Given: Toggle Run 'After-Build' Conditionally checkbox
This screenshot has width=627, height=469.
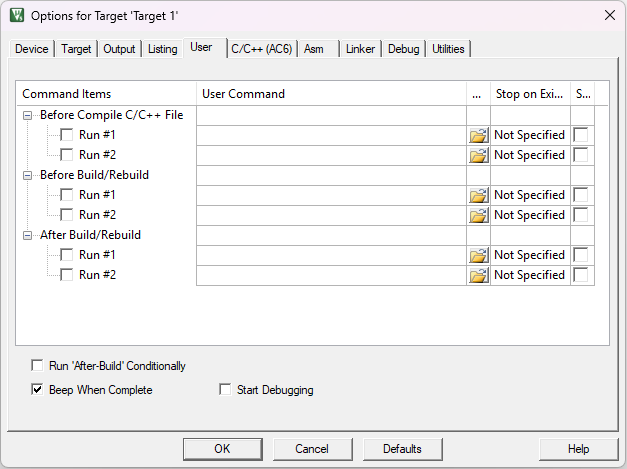Looking at the screenshot, I should point(38,366).
